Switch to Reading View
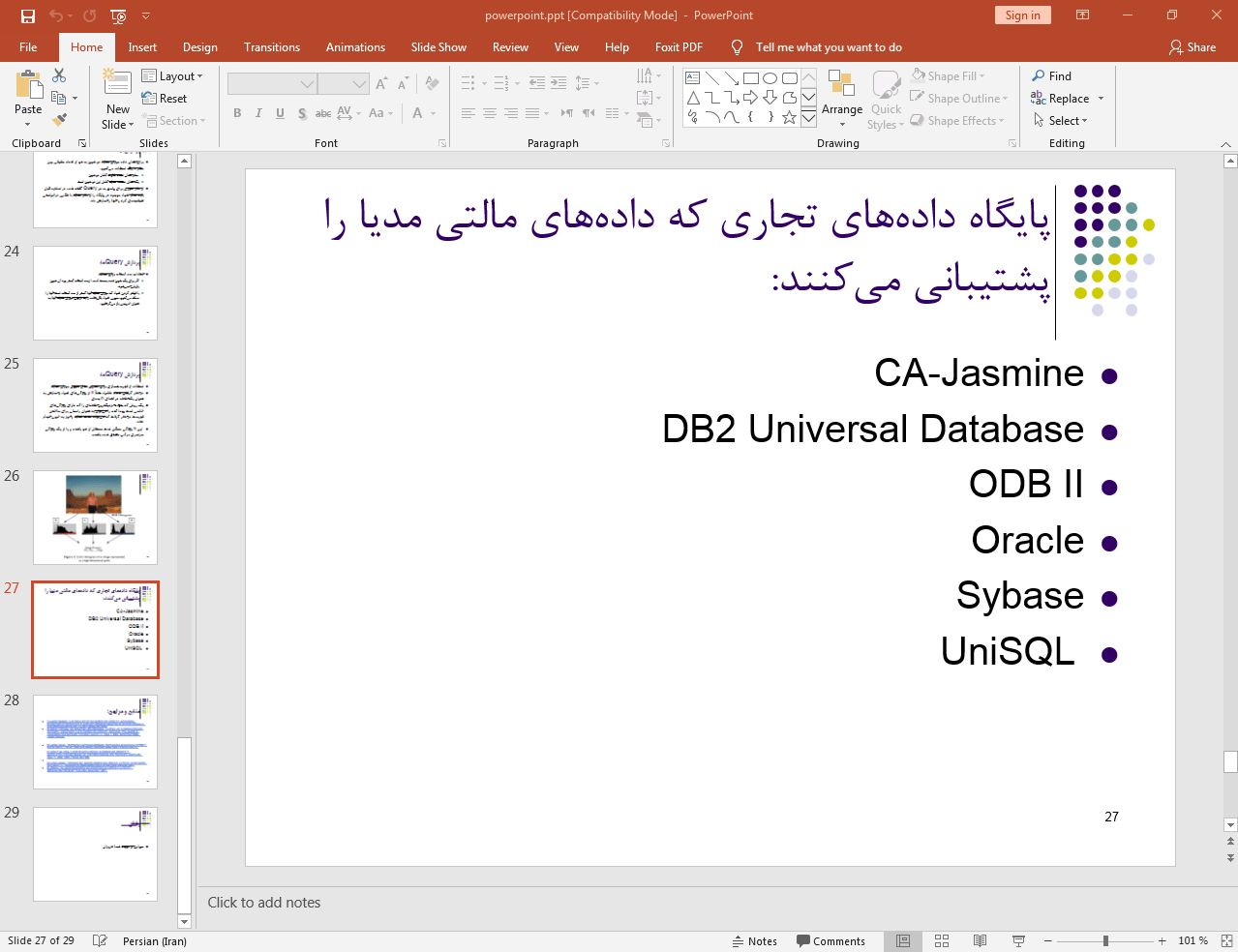The image size is (1238, 952). (x=980, y=940)
